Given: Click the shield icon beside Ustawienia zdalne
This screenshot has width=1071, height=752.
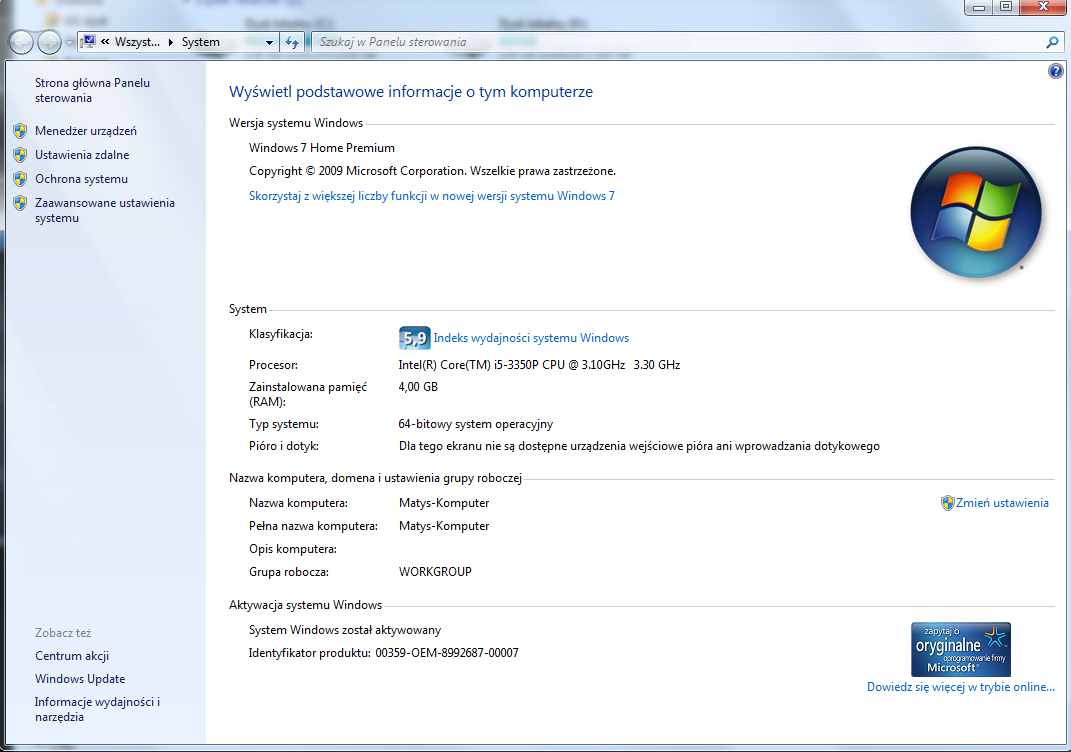Looking at the screenshot, I should pyautogui.click(x=20, y=154).
